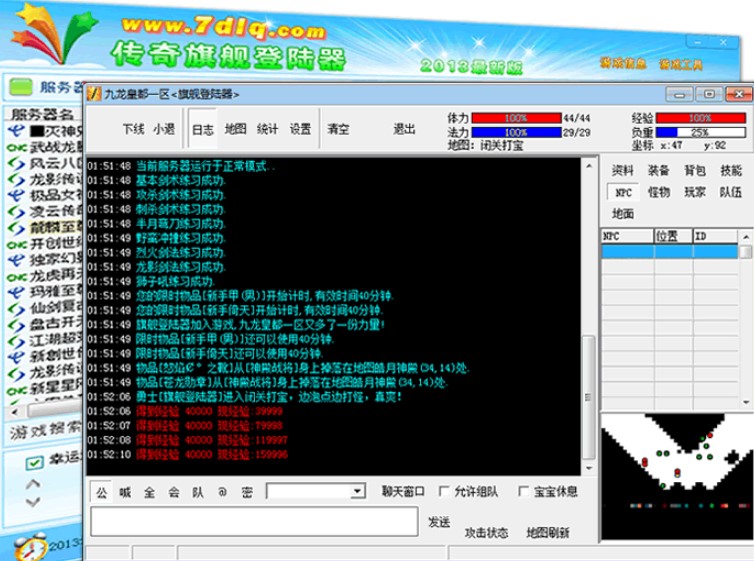Select the 队 team chat channel
Image resolution: width=754 pixels, height=561 pixels.
point(198,492)
